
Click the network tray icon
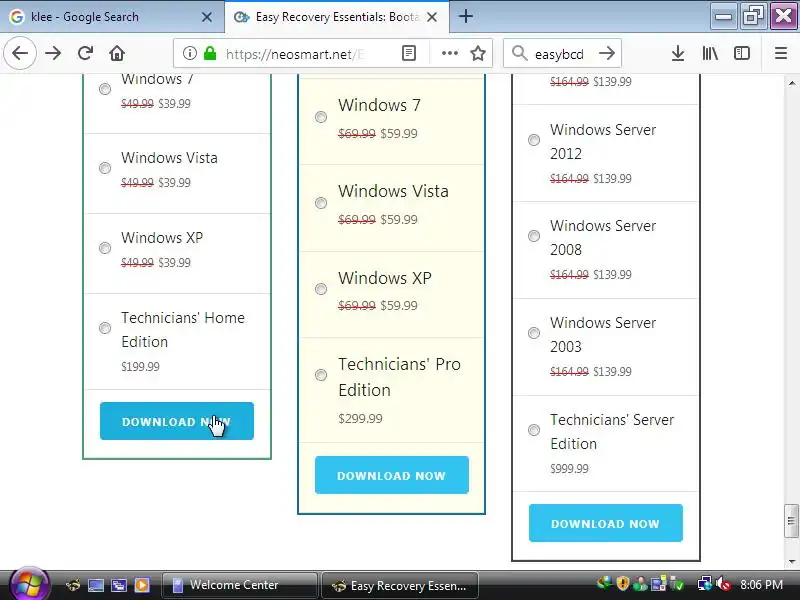705,584
